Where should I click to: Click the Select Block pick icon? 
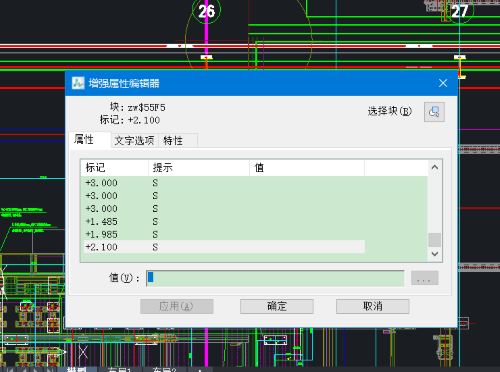point(434,112)
